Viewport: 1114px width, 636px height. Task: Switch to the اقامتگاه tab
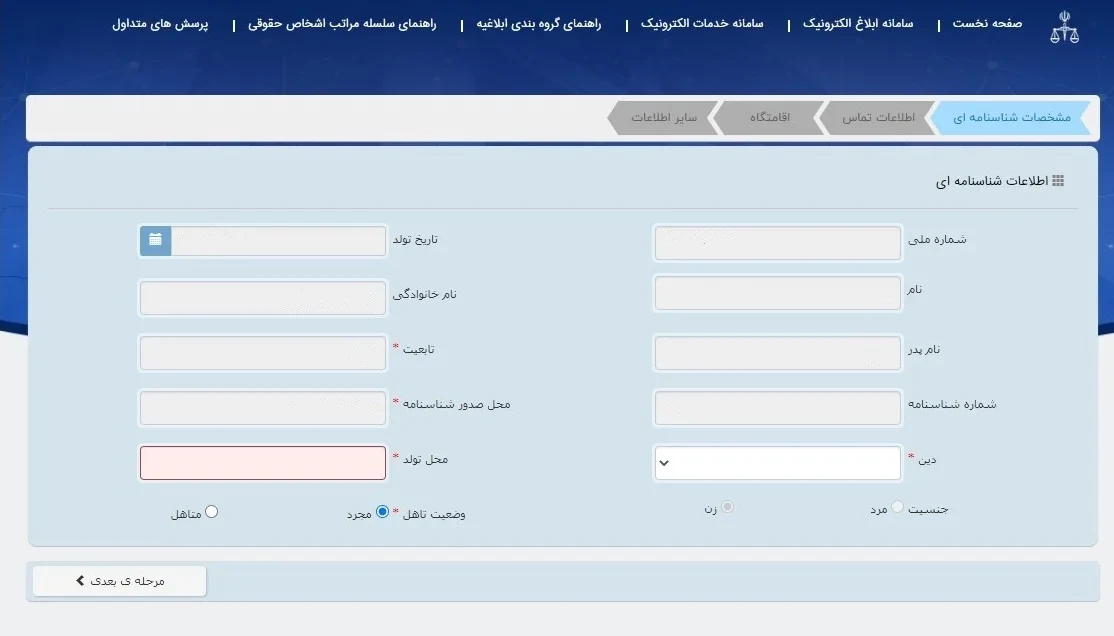pyautogui.click(x=770, y=117)
